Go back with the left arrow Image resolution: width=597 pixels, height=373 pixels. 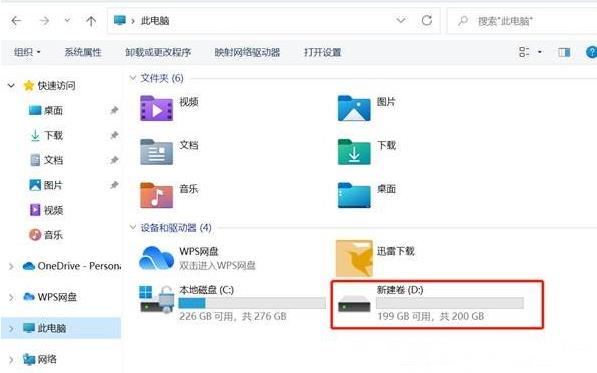[16, 21]
